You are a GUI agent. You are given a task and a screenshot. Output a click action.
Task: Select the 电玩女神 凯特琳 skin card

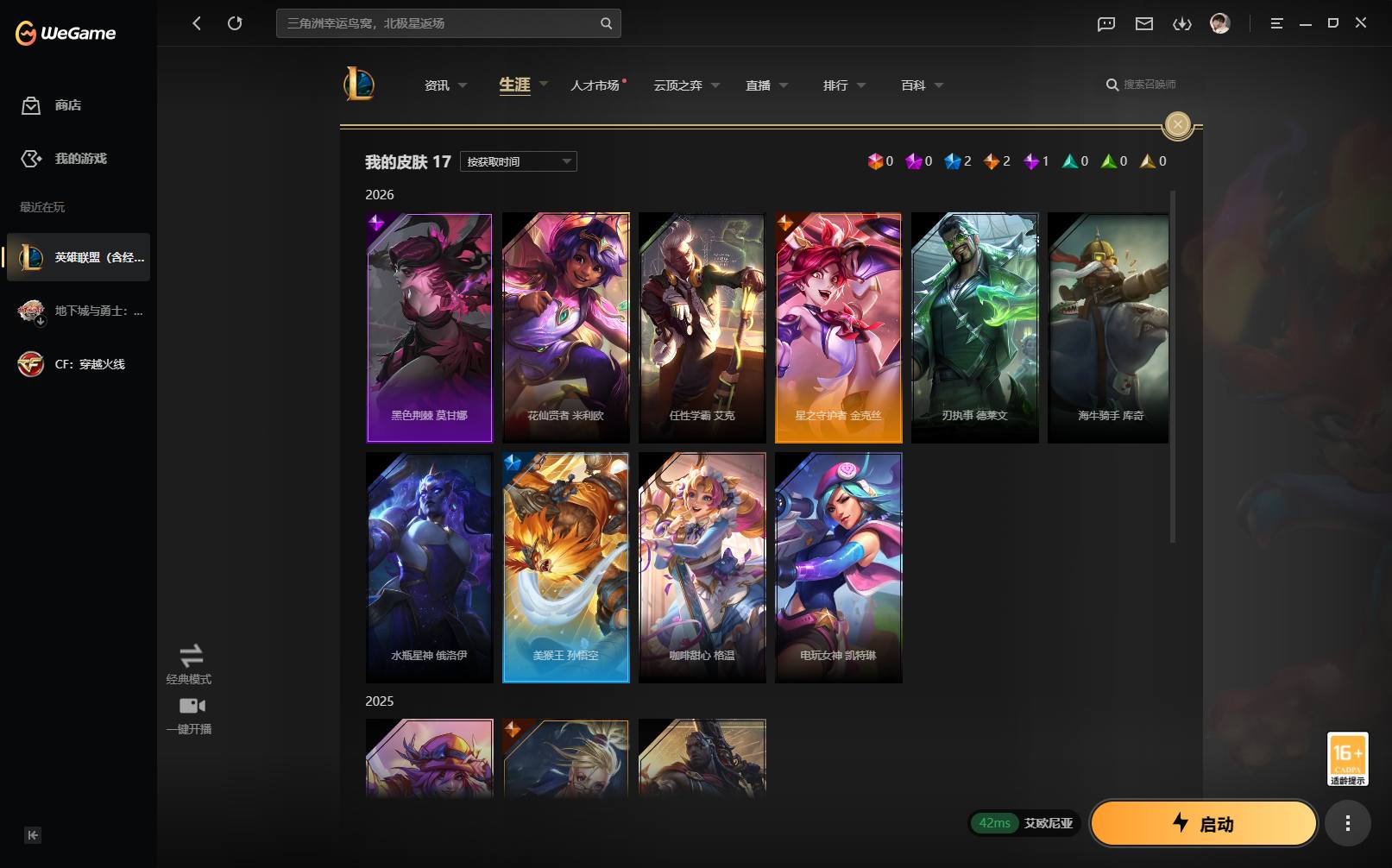(x=838, y=568)
